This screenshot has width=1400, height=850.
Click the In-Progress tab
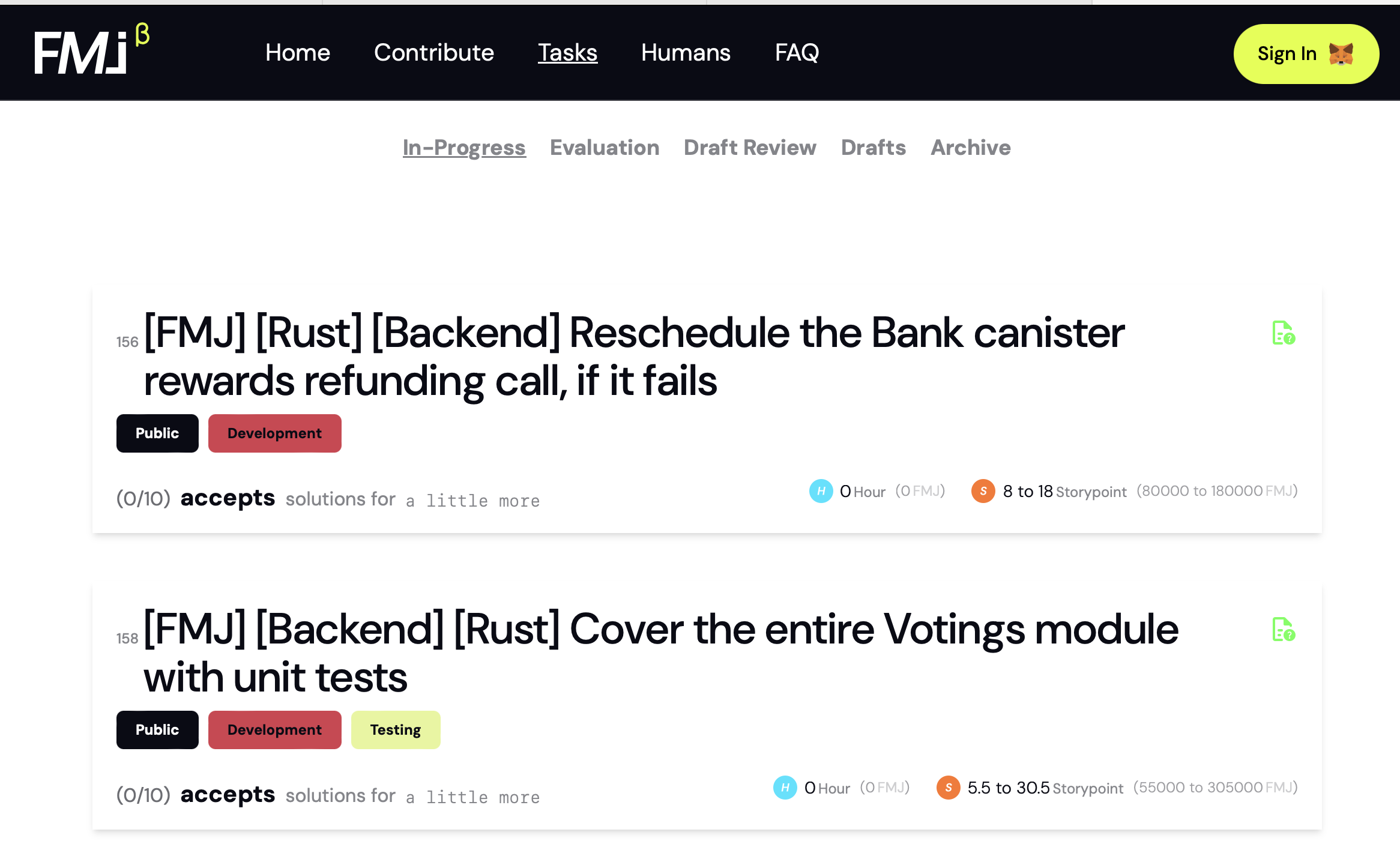(x=463, y=148)
